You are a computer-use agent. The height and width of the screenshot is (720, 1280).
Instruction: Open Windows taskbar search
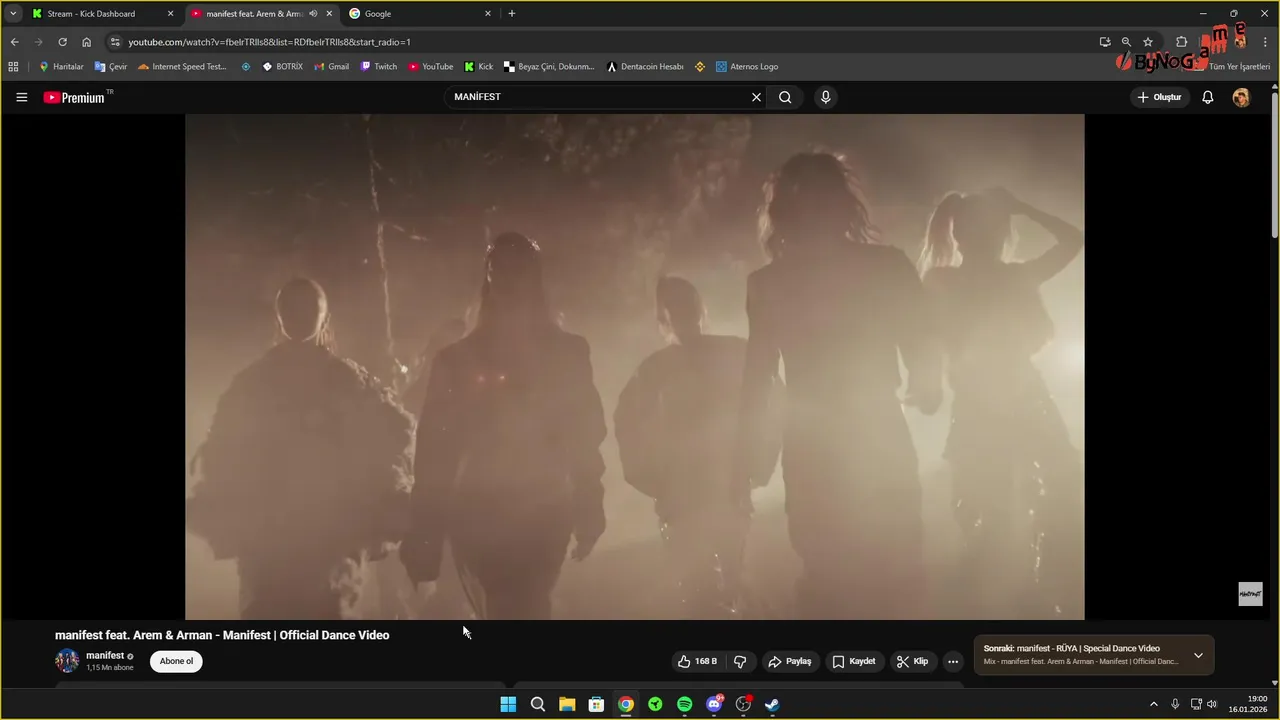[537, 704]
